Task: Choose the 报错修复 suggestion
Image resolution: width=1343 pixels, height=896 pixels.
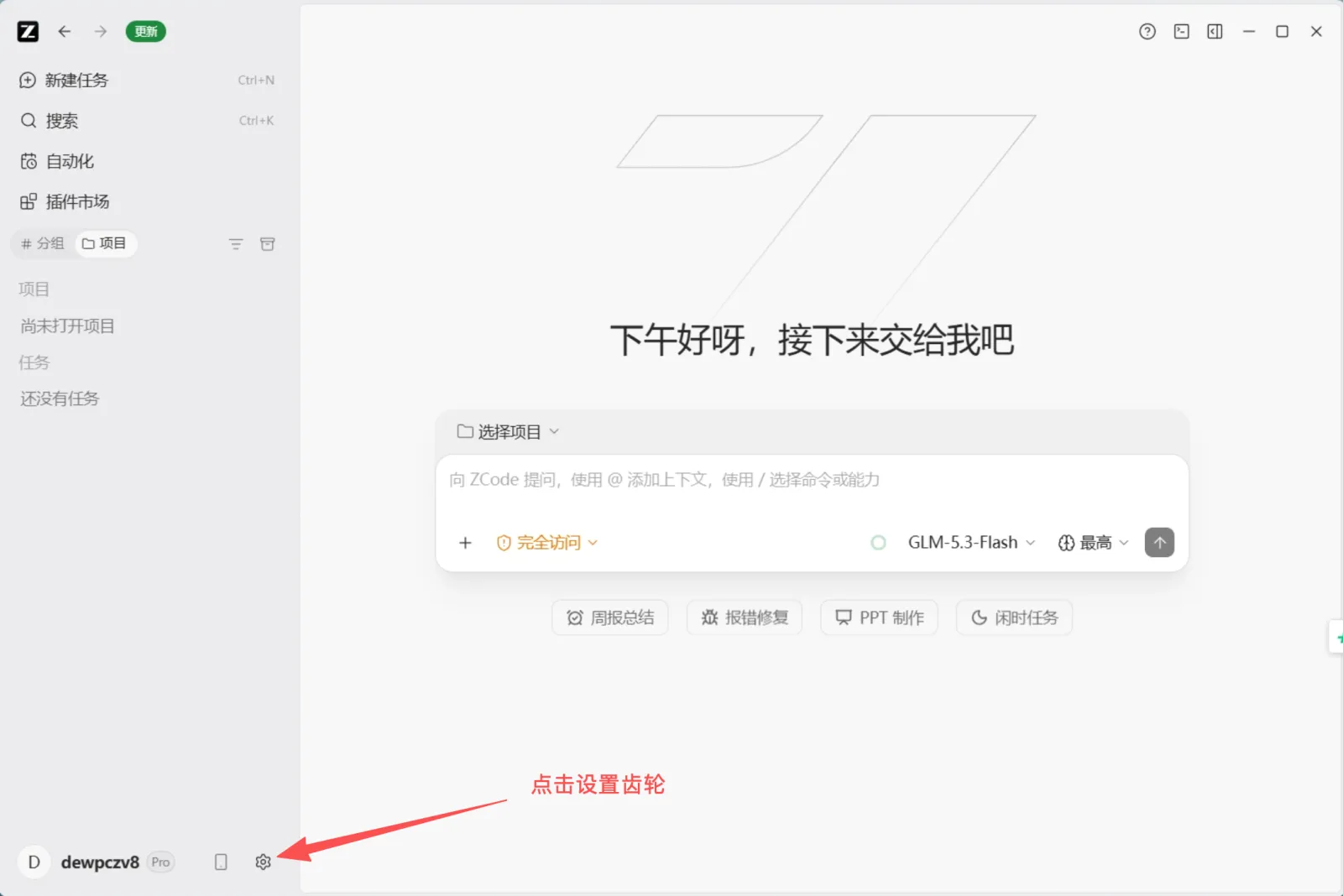Action: (745, 618)
